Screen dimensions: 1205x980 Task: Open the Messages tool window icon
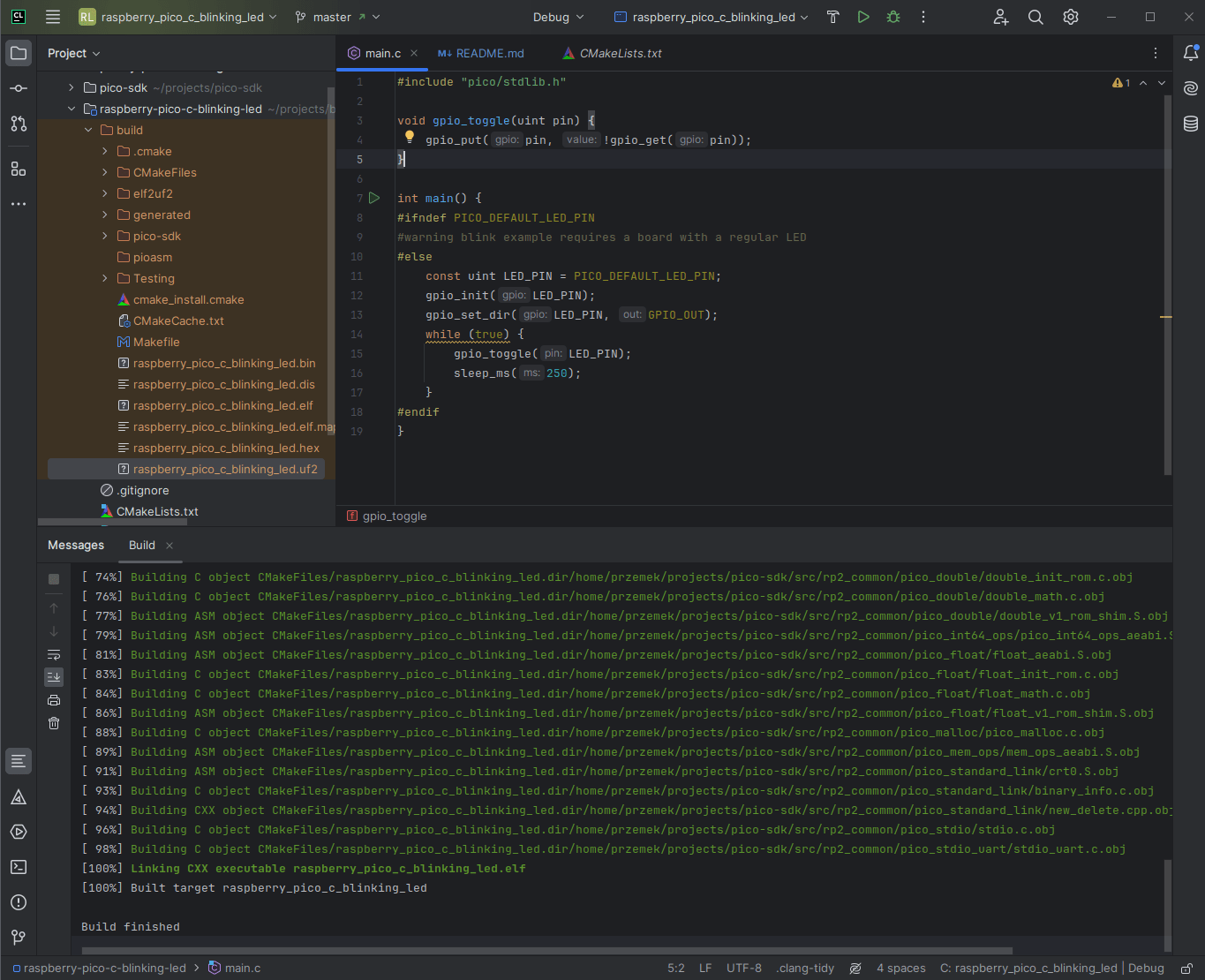19,761
